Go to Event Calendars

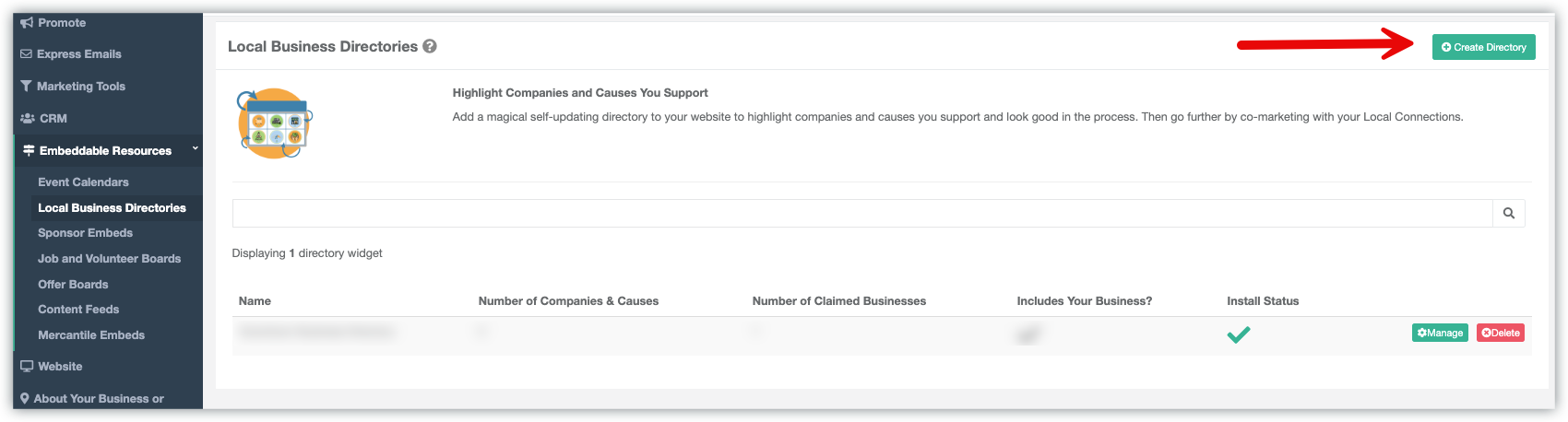click(83, 182)
